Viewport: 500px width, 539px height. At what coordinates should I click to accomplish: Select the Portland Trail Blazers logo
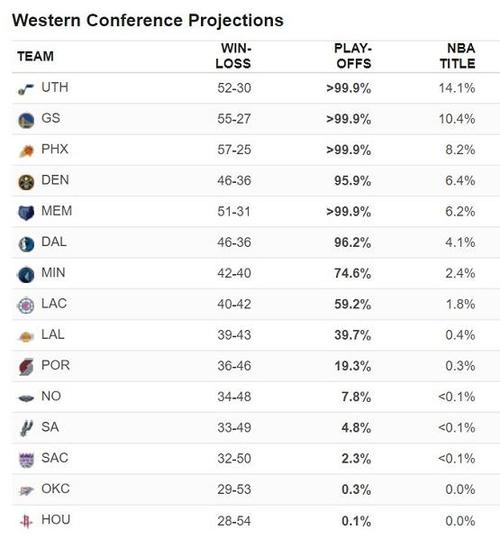coord(26,367)
